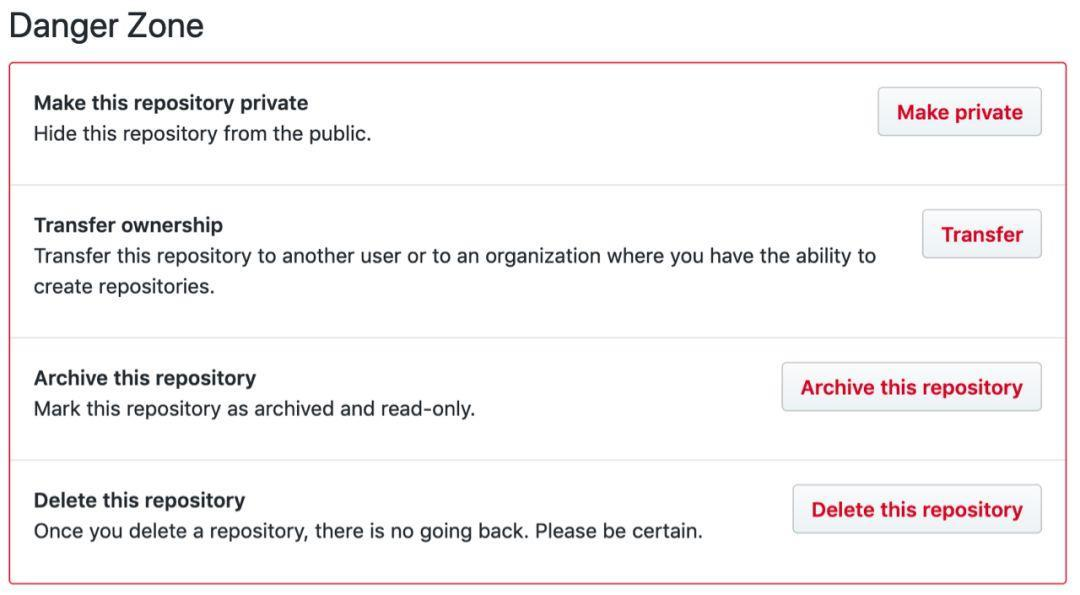Click the Delete this repository button
The image size is (1080, 595).
point(917,509)
